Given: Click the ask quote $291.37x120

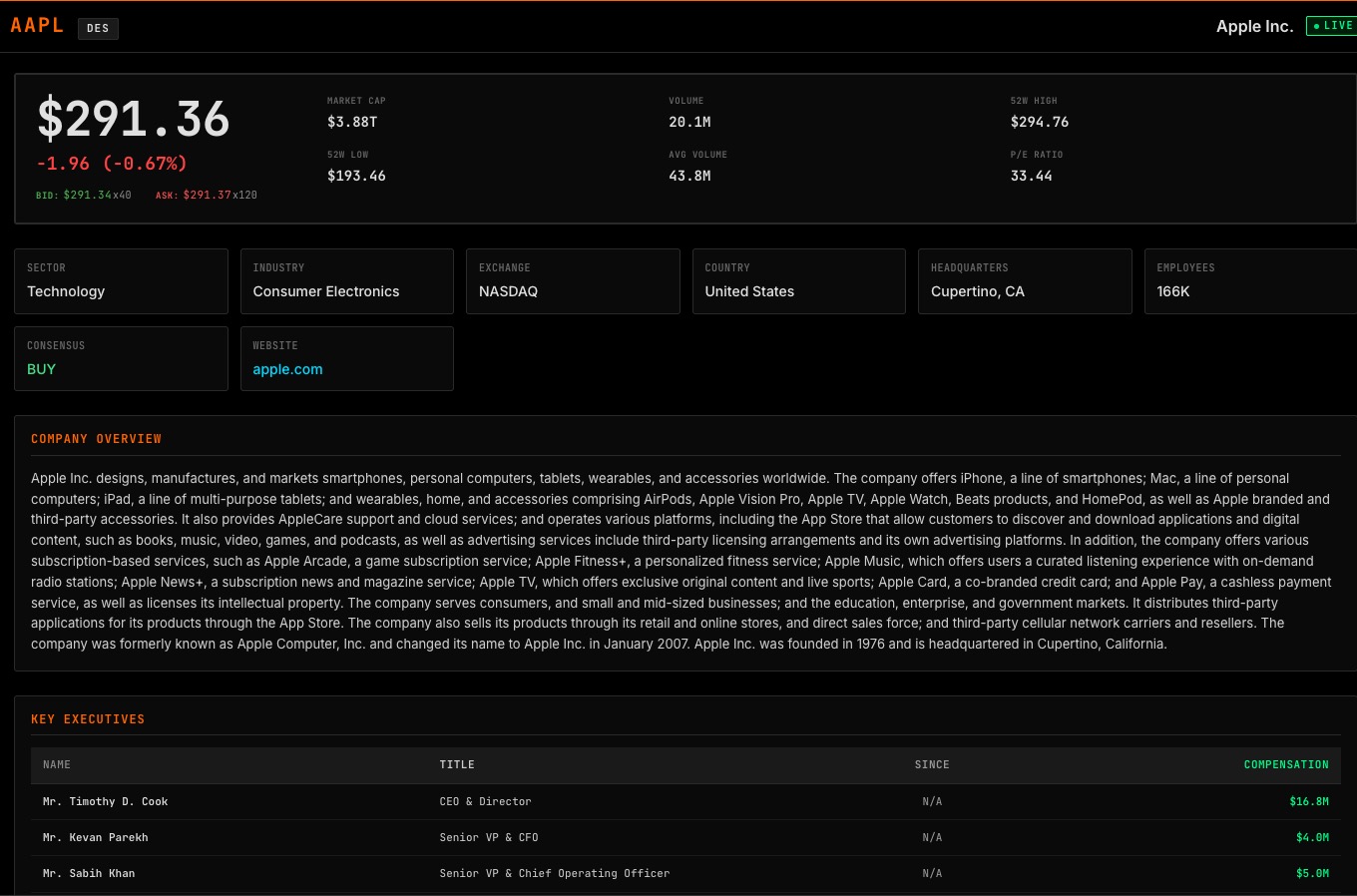Looking at the screenshot, I should click(x=207, y=196).
